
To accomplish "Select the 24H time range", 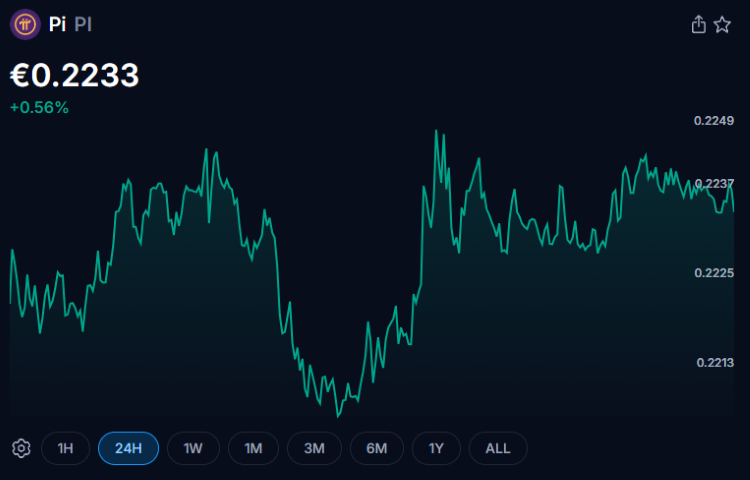I will pyautogui.click(x=128, y=448).
